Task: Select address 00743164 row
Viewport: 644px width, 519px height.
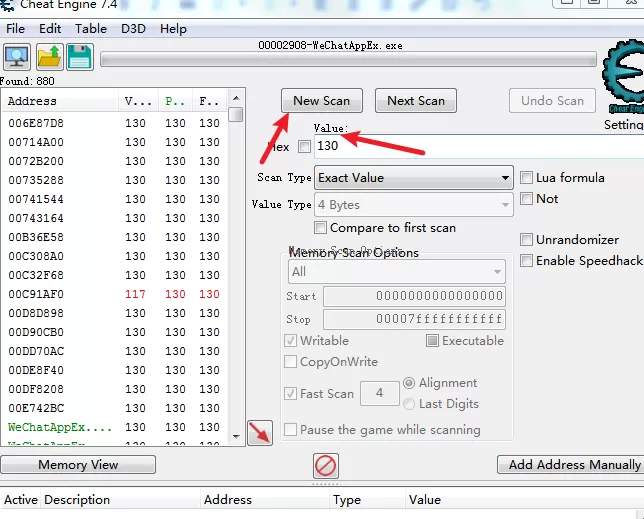Action: pos(115,218)
